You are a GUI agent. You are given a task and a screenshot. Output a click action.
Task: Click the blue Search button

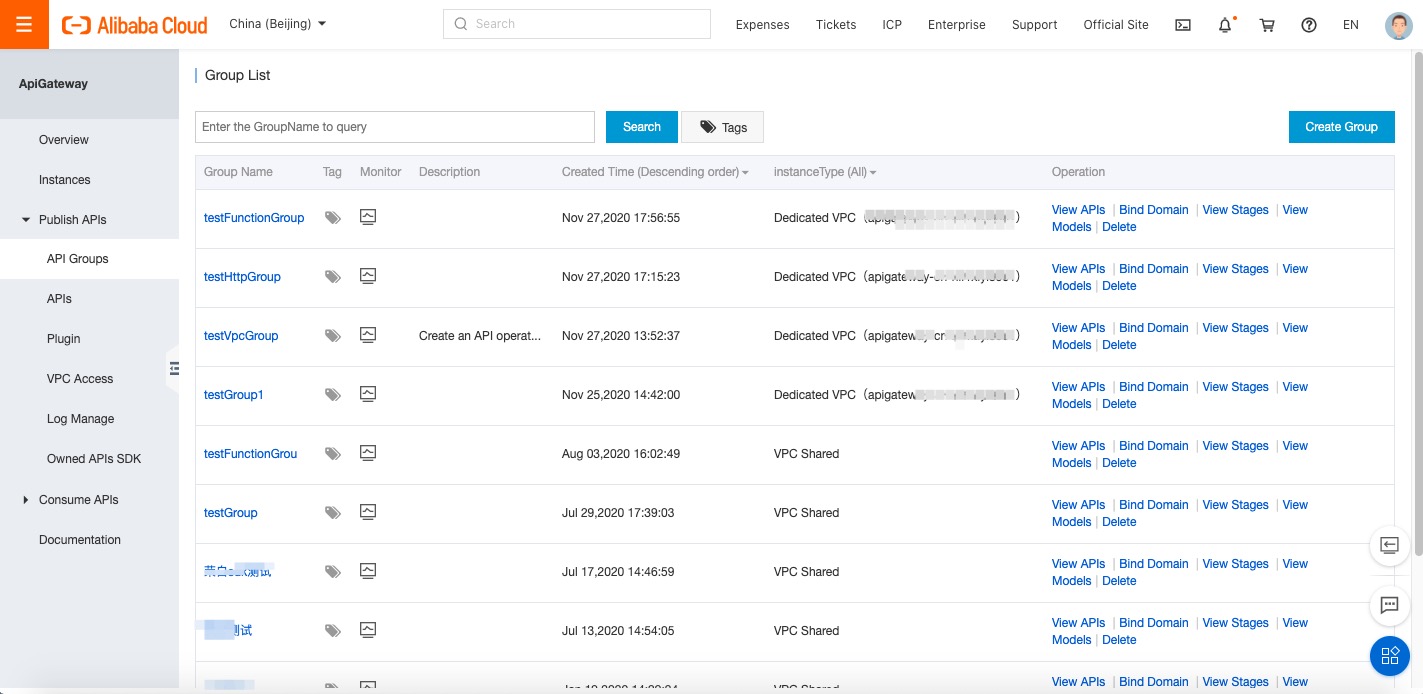tap(642, 127)
